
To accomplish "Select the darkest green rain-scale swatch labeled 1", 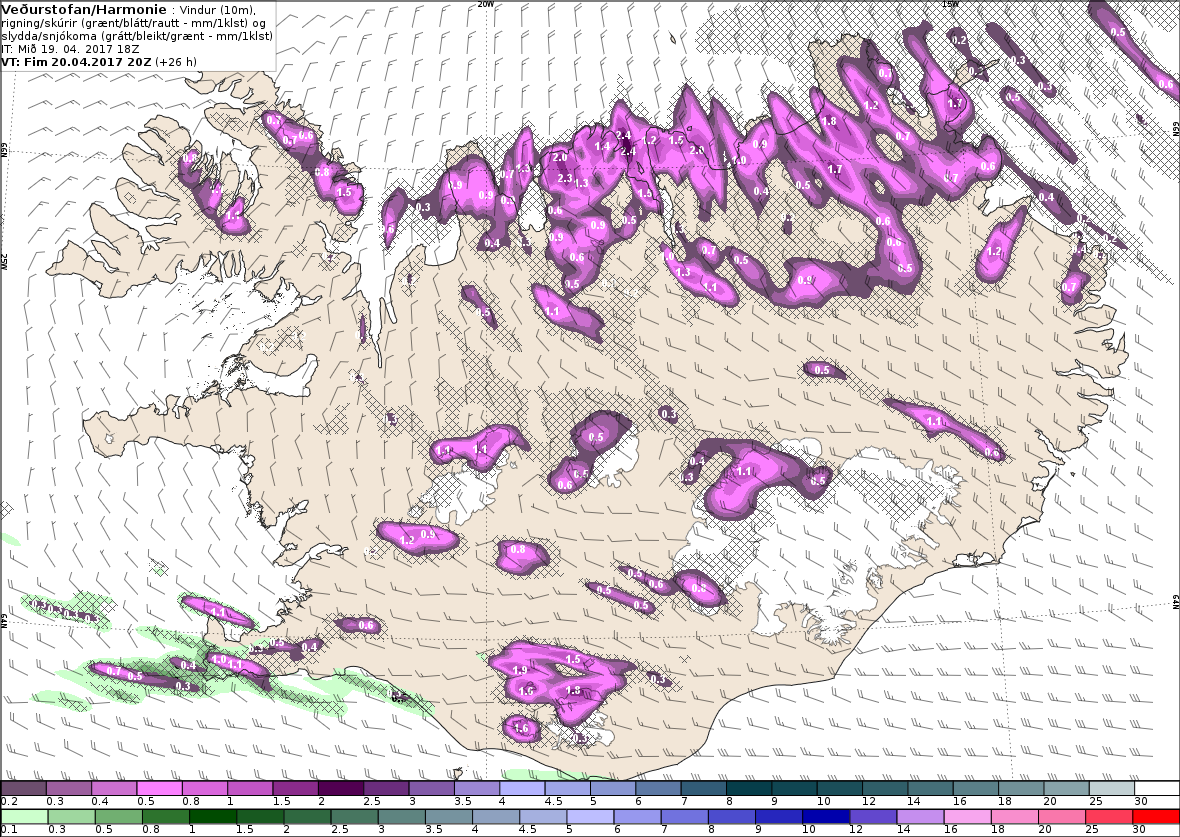I will pyautogui.click(x=212, y=817).
